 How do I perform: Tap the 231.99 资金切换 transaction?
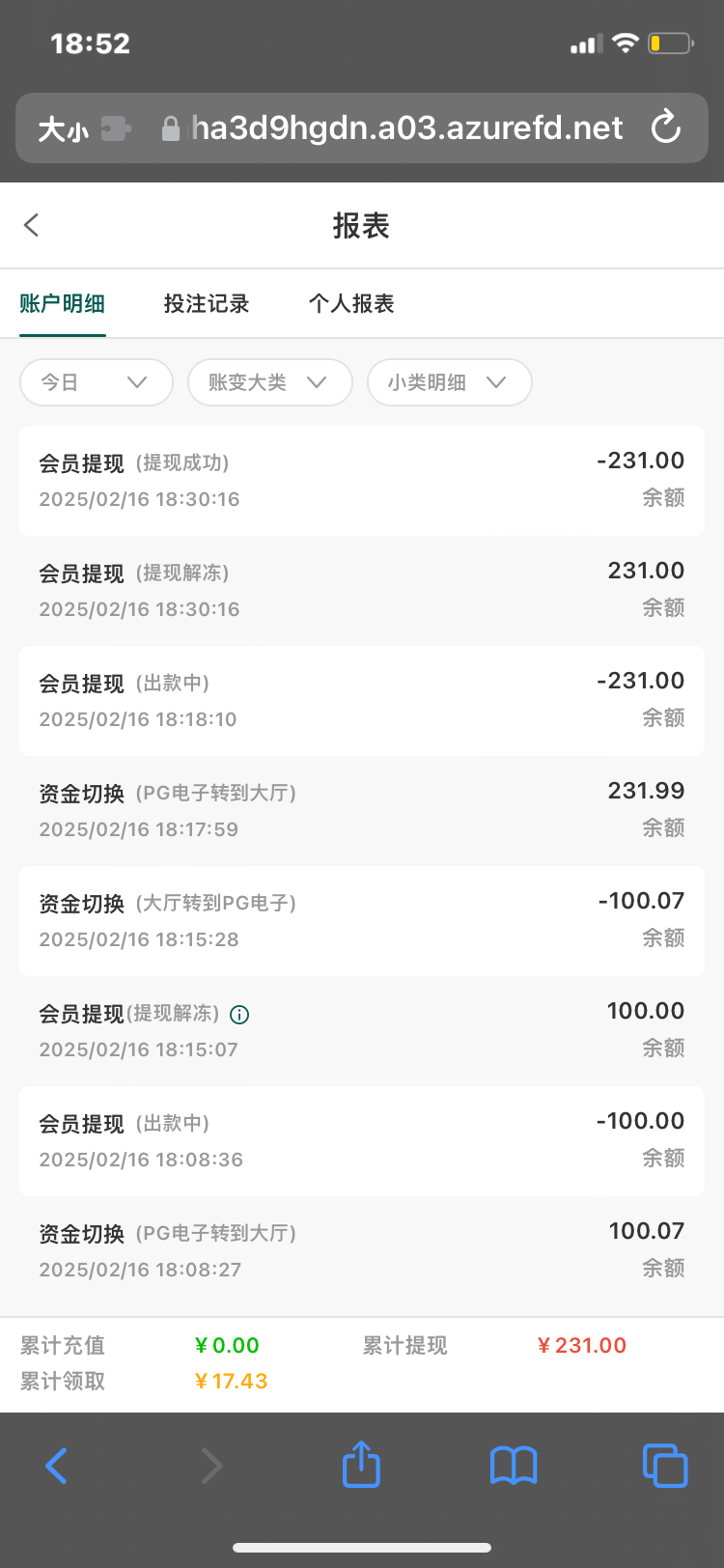[x=361, y=811]
